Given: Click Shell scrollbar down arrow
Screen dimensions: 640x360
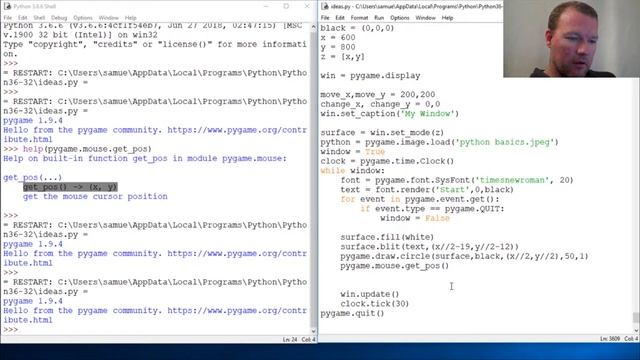Looking at the screenshot, I should coord(313,331).
